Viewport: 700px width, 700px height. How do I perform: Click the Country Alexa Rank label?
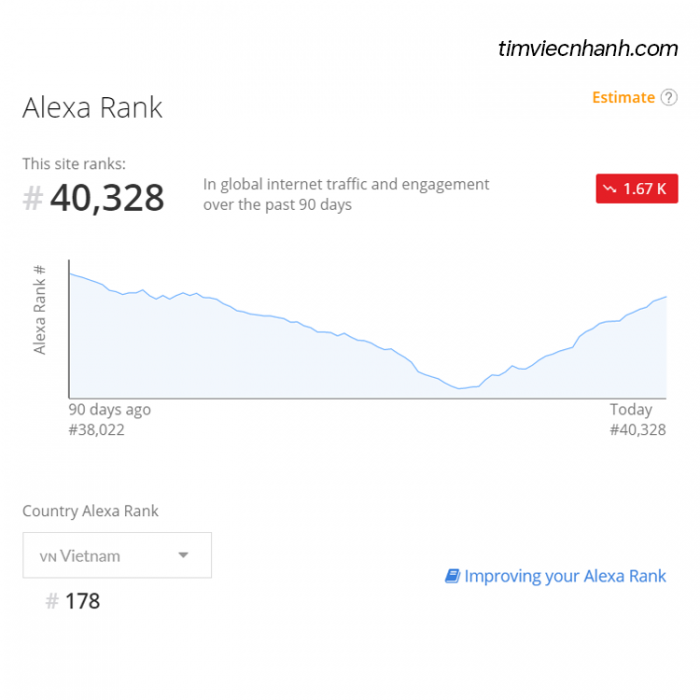coord(90,511)
